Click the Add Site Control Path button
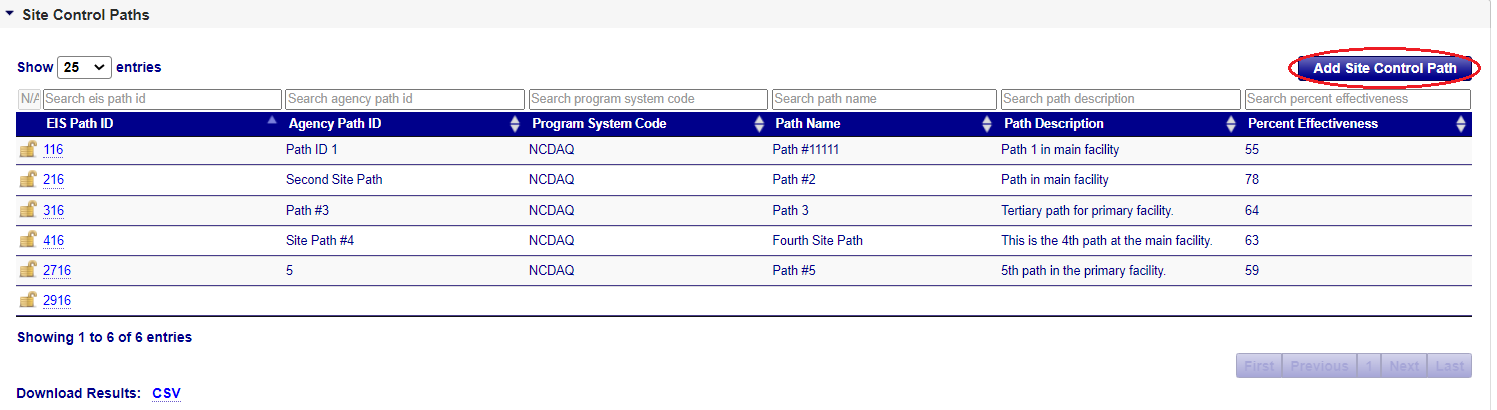Screen dimensions: 1497x410 (1385, 68)
